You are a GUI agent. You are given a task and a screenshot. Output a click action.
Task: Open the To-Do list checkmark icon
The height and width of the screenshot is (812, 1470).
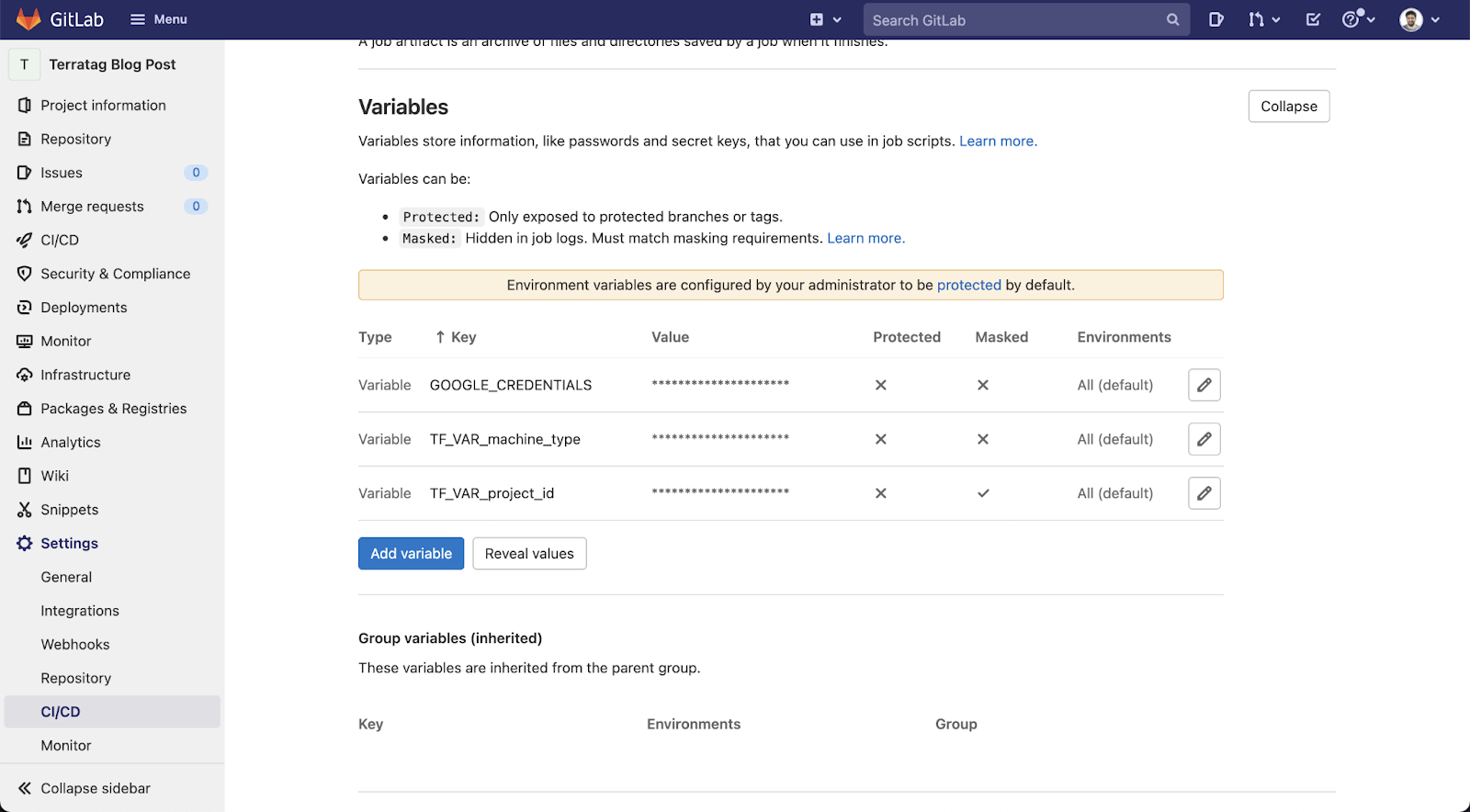click(x=1313, y=19)
